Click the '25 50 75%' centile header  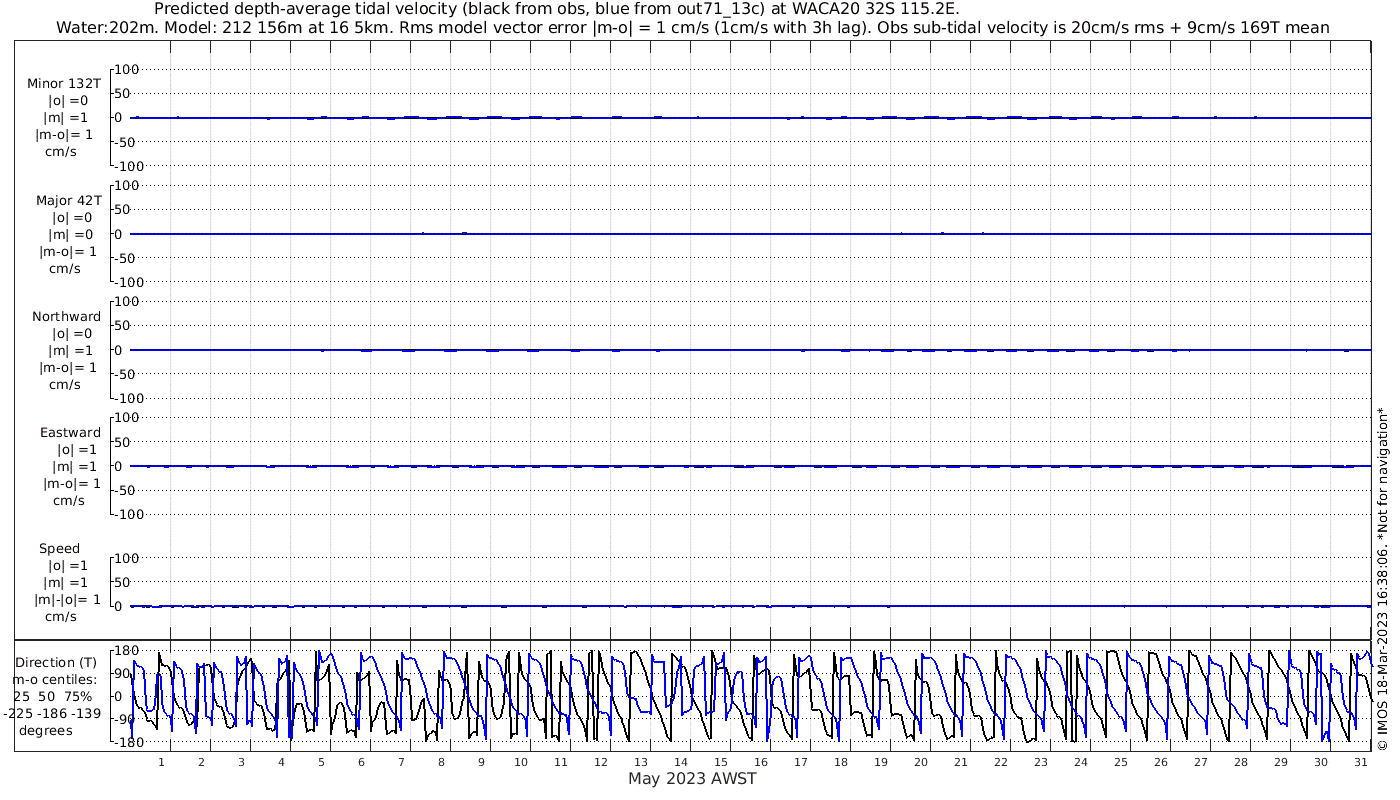[53, 696]
